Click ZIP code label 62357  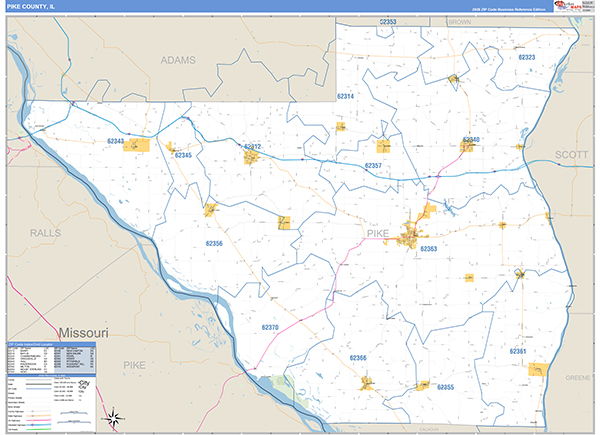[x=373, y=165]
